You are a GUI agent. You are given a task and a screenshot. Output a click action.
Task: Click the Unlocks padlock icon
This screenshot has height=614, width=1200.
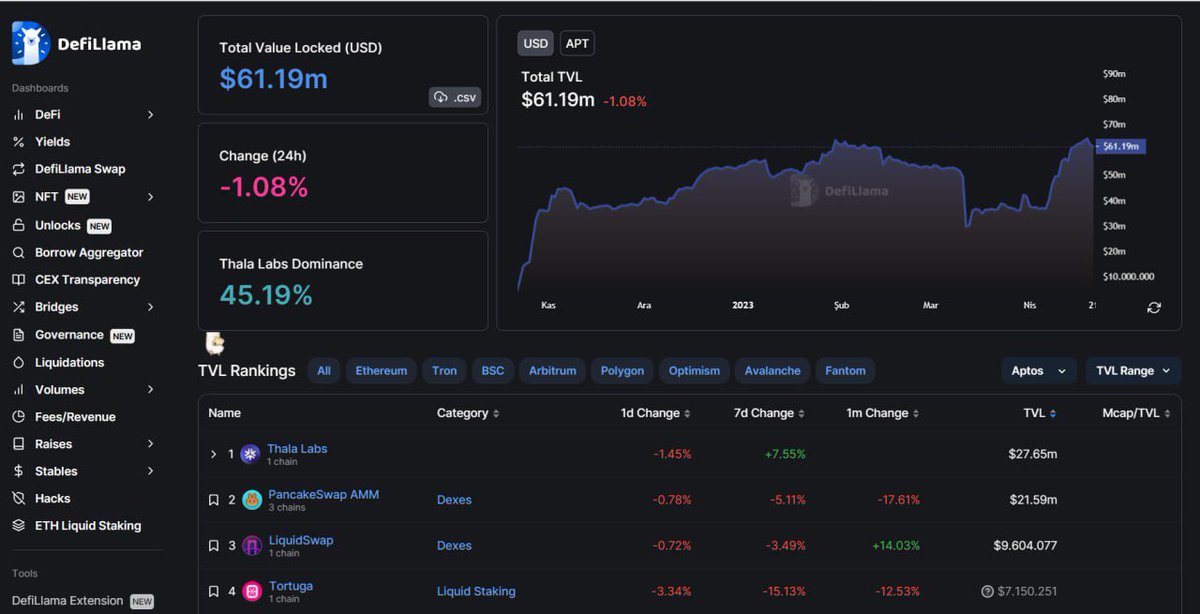(x=18, y=225)
